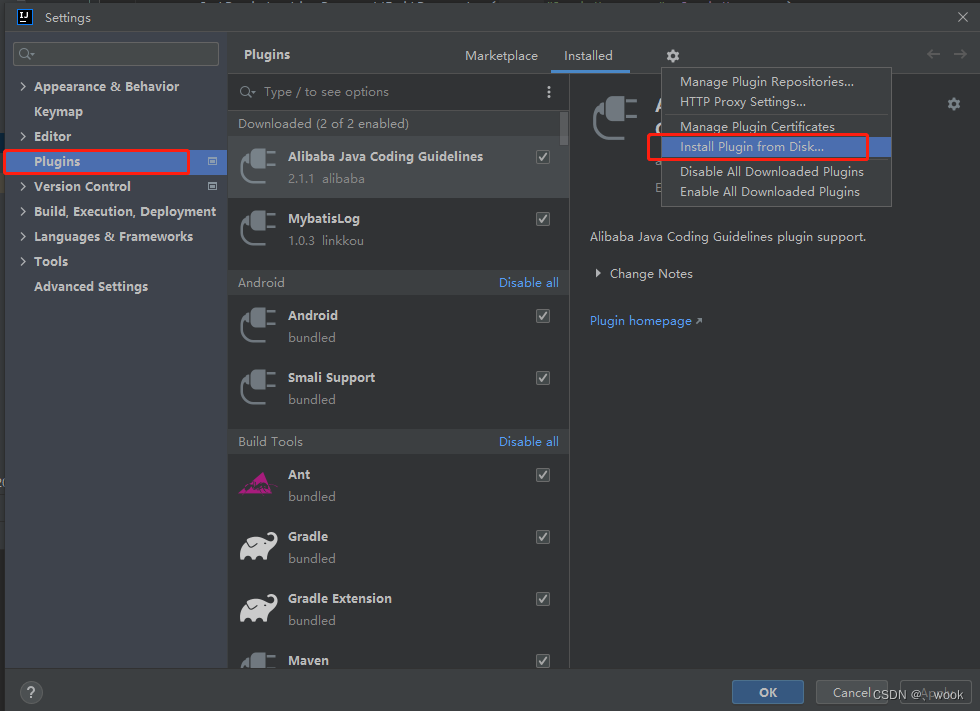The image size is (980, 711).
Task: Click the settings search field
Action: [x=118, y=54]
